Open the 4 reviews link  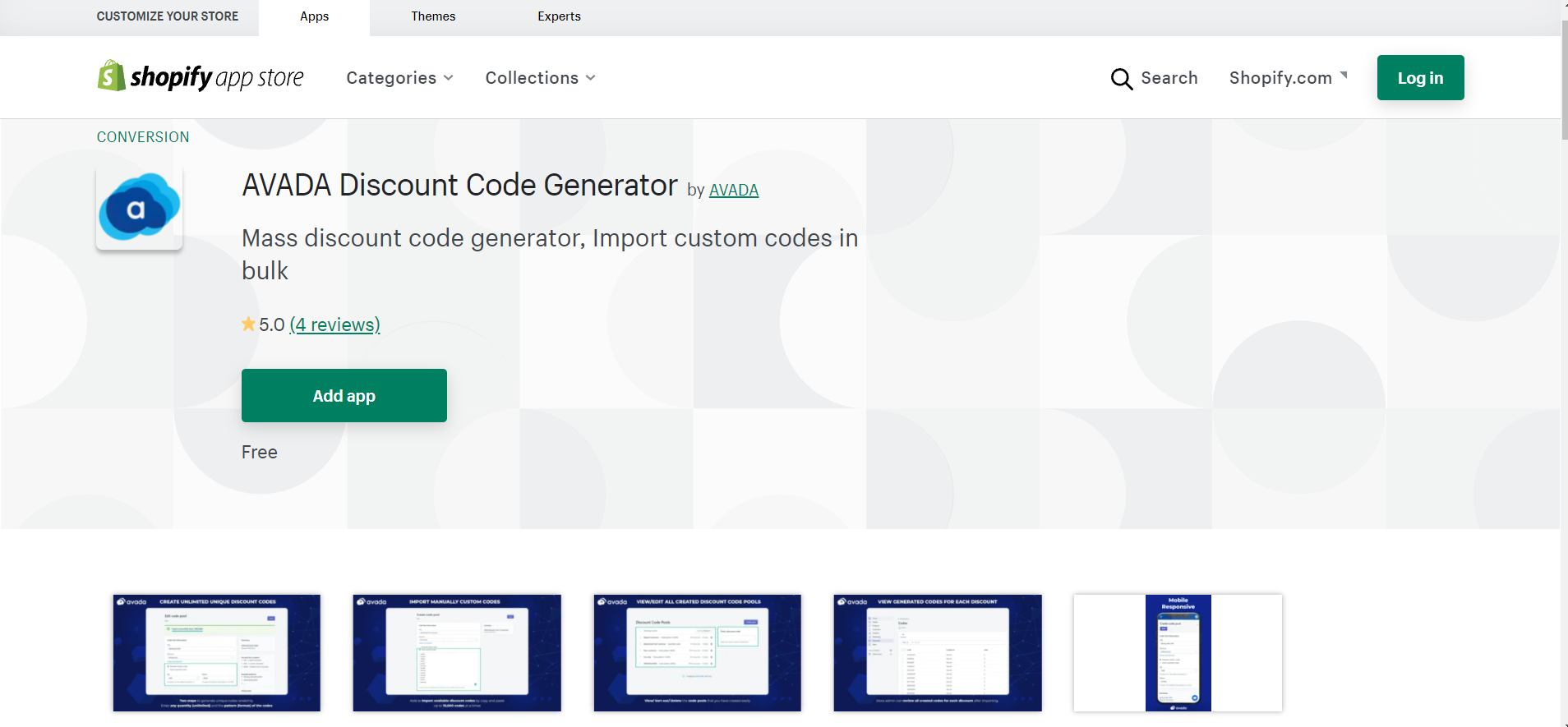pos(335,324)
